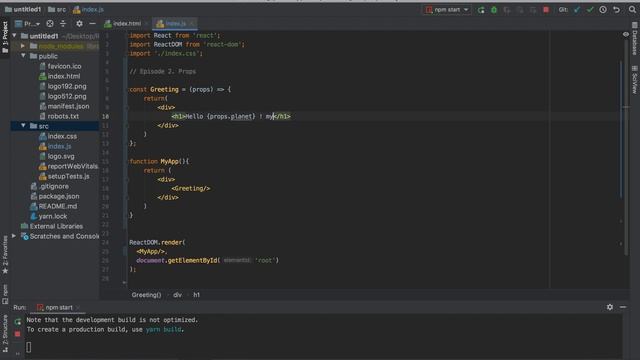Open npm start run configuration dropdown
This screenshot has height=360, width=640.
(447, 10)
